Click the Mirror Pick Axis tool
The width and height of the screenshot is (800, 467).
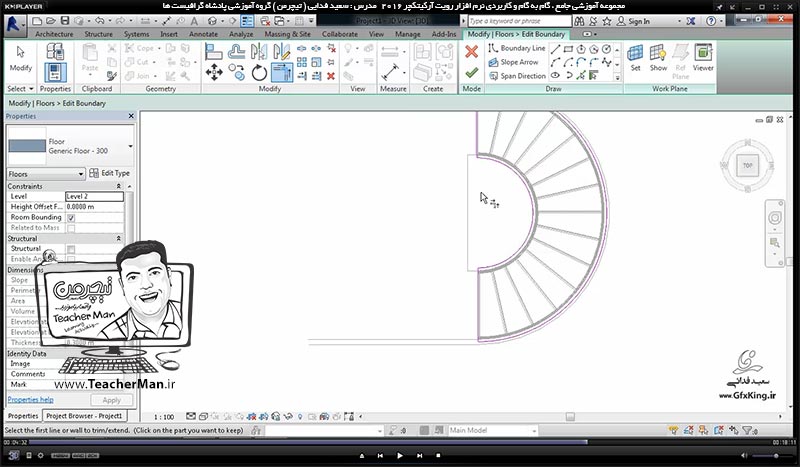click(259, 52)
